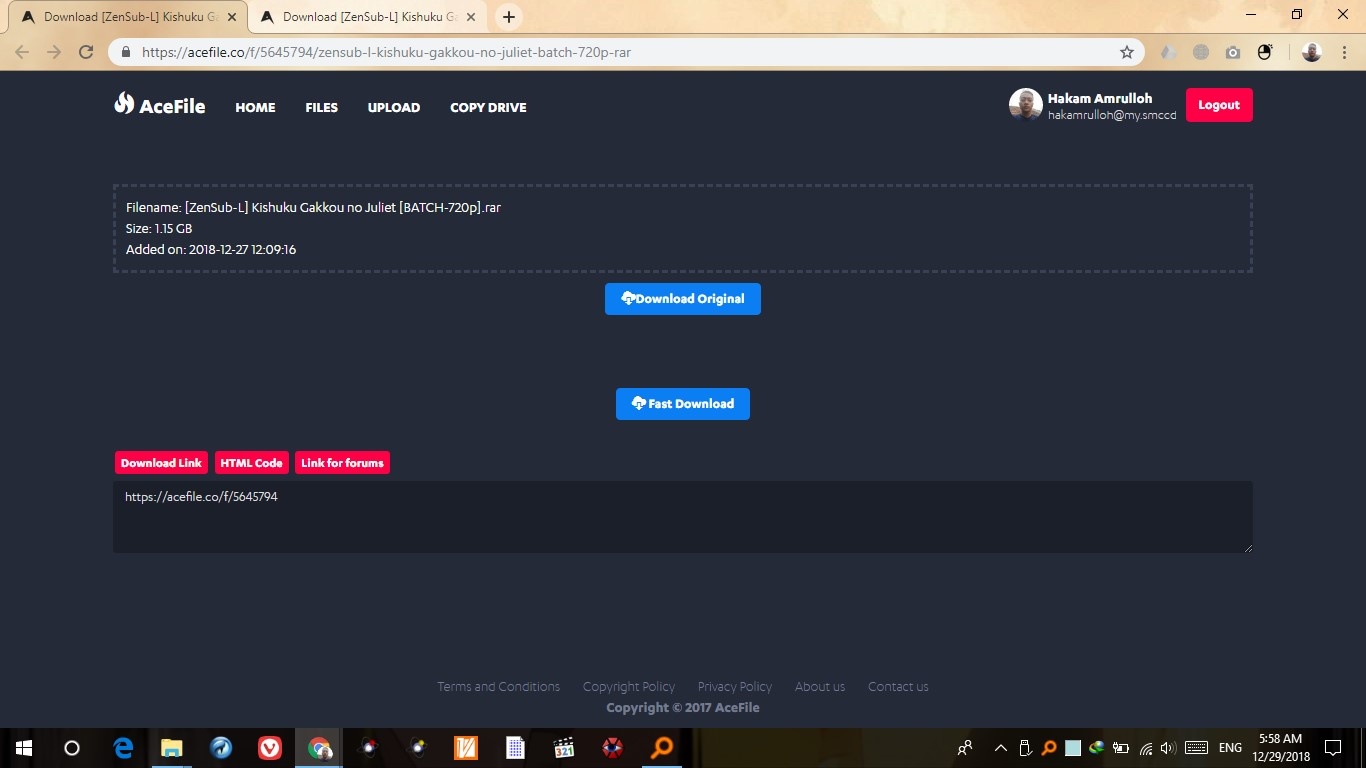Open the ENG input language selector
The image size is (1366, 768).
pos(1230,748)
